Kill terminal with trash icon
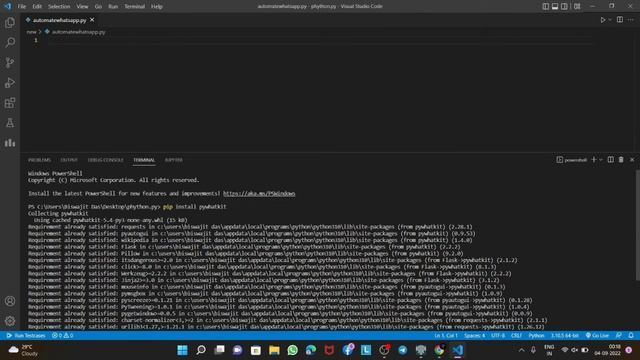Image resolution: width=640 pixels, height=360 pixels. (621, 160)
